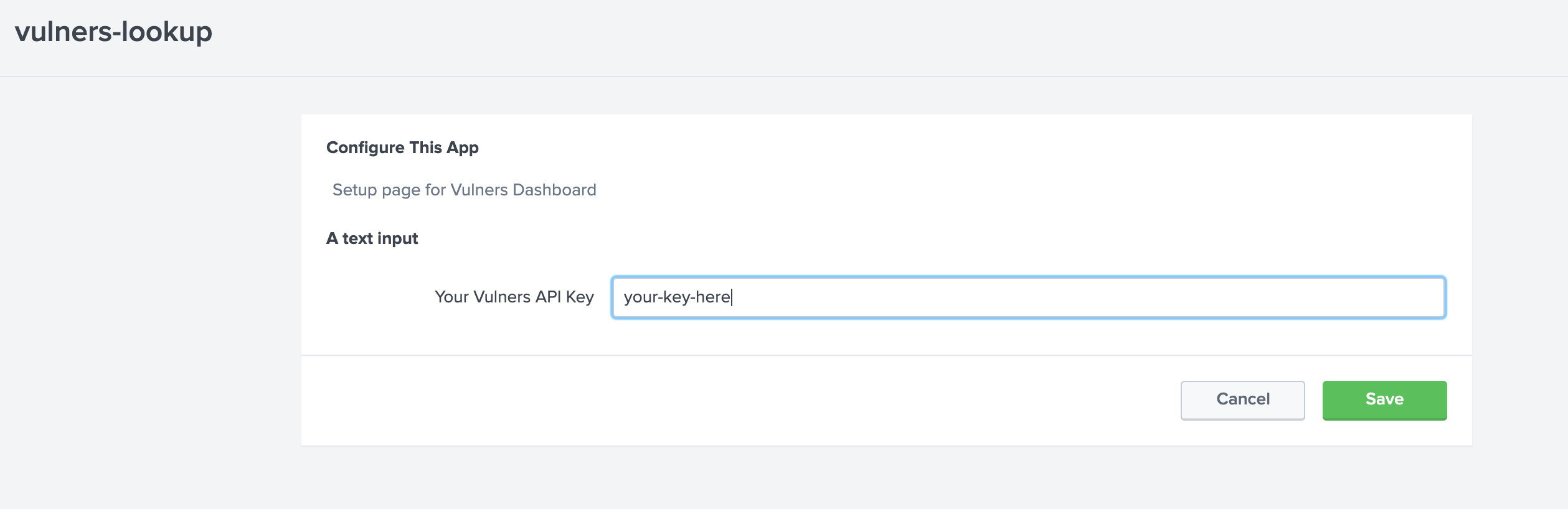Click the 'A text input' section heading

coord(372,238)
